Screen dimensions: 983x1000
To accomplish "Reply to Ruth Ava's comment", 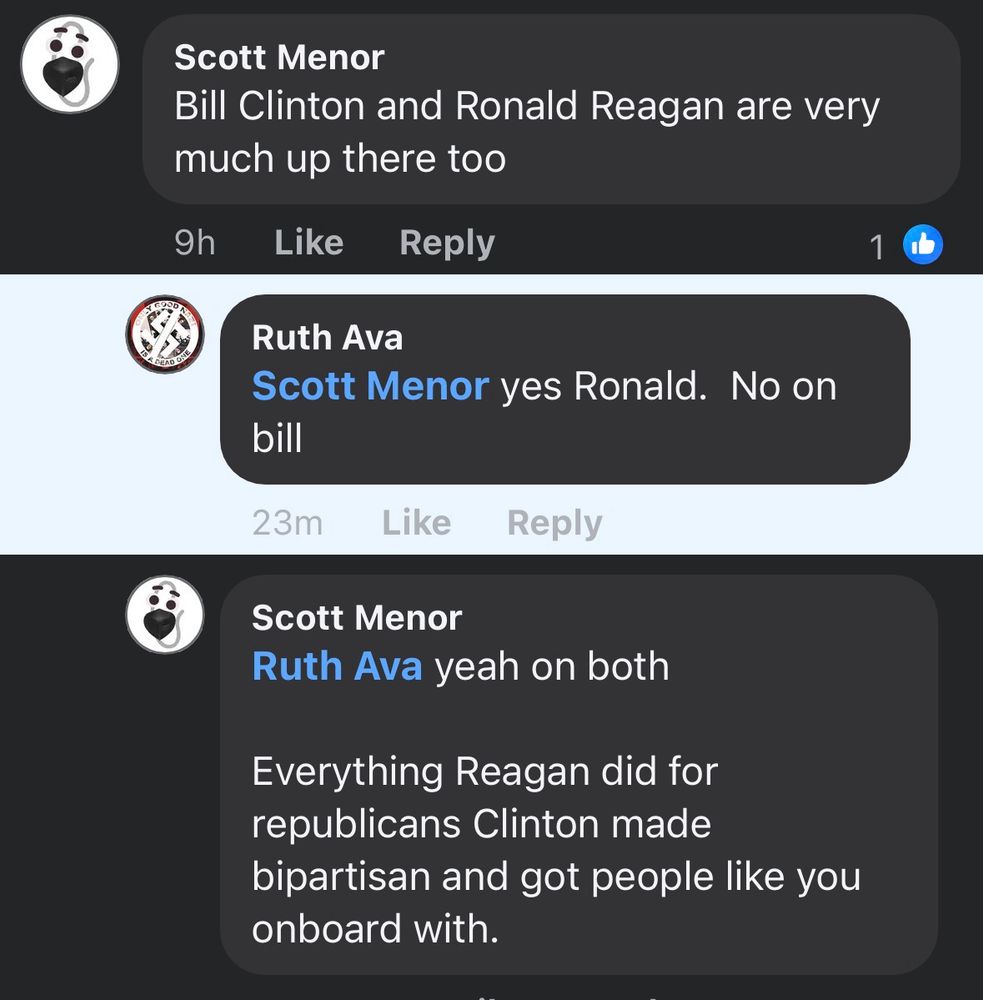I will tap(553, 522).
